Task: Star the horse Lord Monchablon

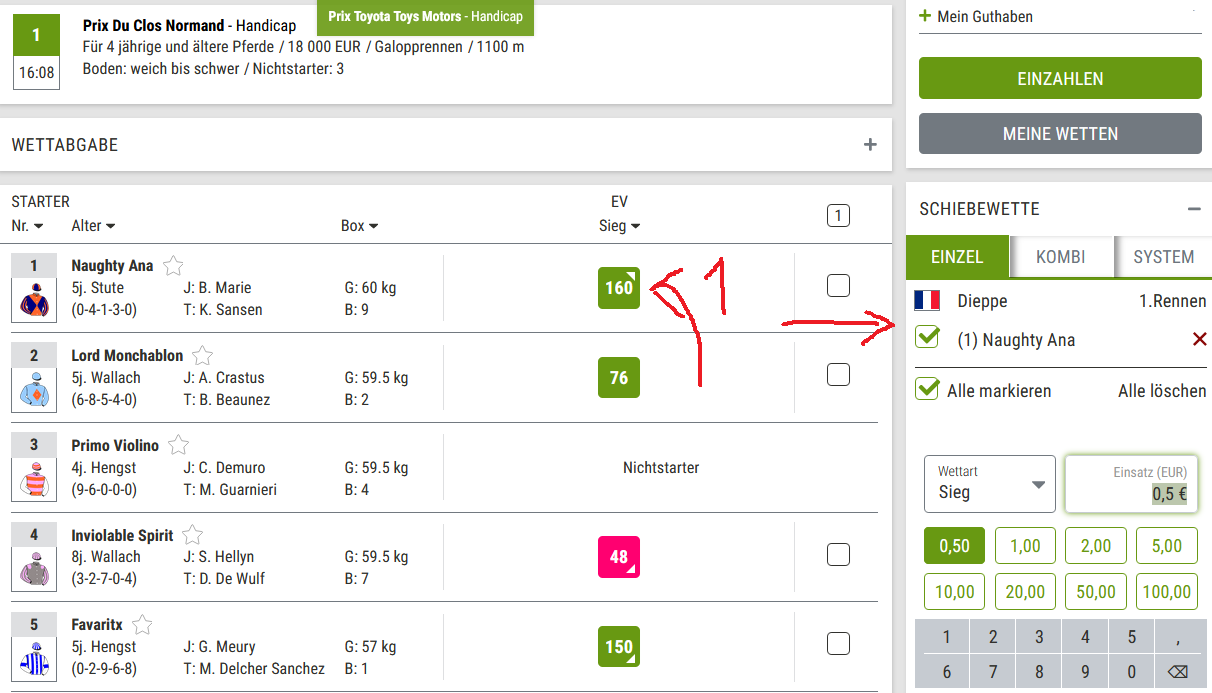Action: [203, 356]
